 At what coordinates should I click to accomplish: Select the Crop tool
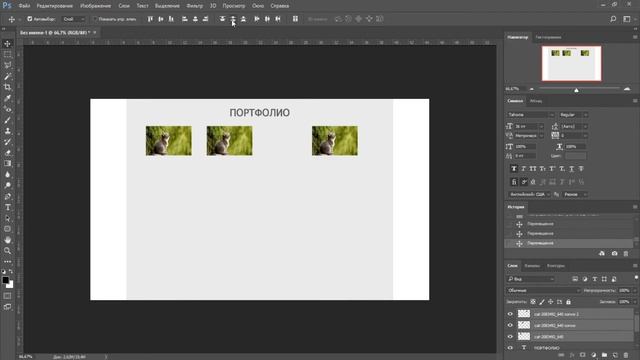pyautogui.click(x=7, y=87)
